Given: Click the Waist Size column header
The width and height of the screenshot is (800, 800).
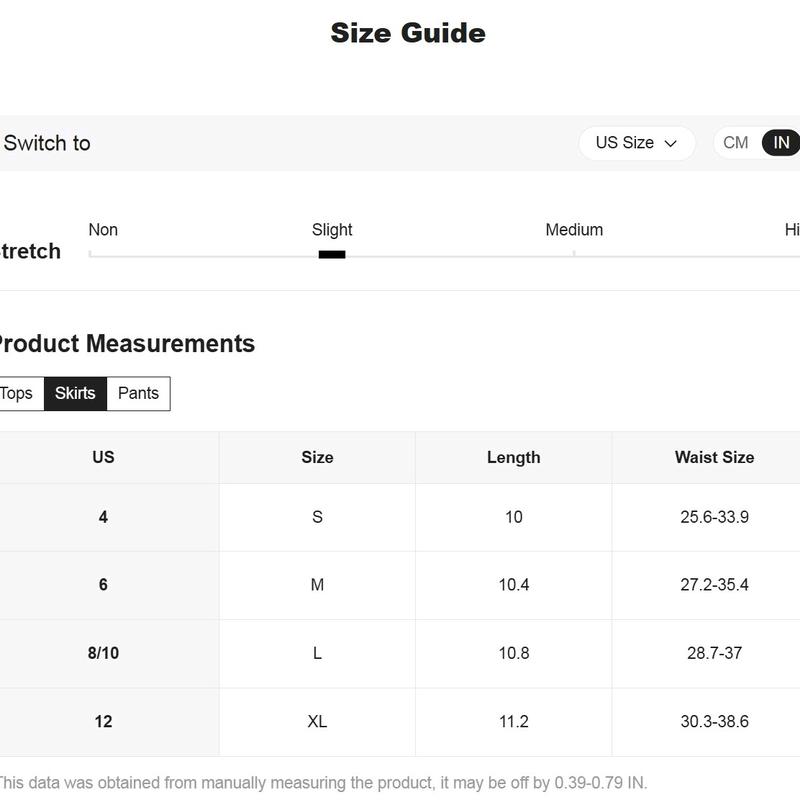Looking at the screenshot, I should [714, 457].
